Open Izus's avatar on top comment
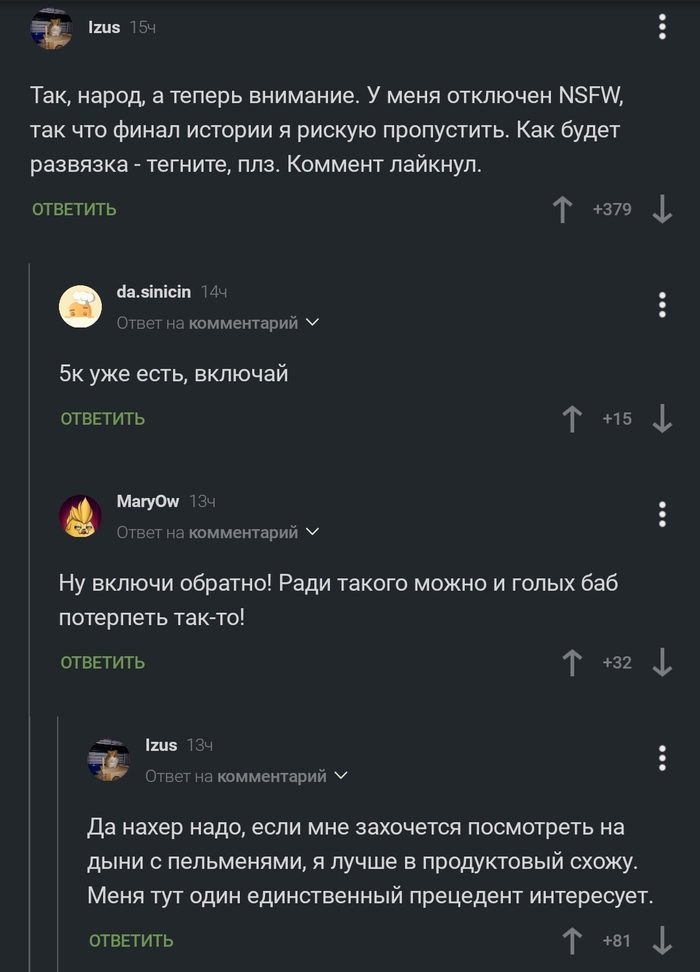The width and height of the screenshot is (700, 972). (51, 28)
